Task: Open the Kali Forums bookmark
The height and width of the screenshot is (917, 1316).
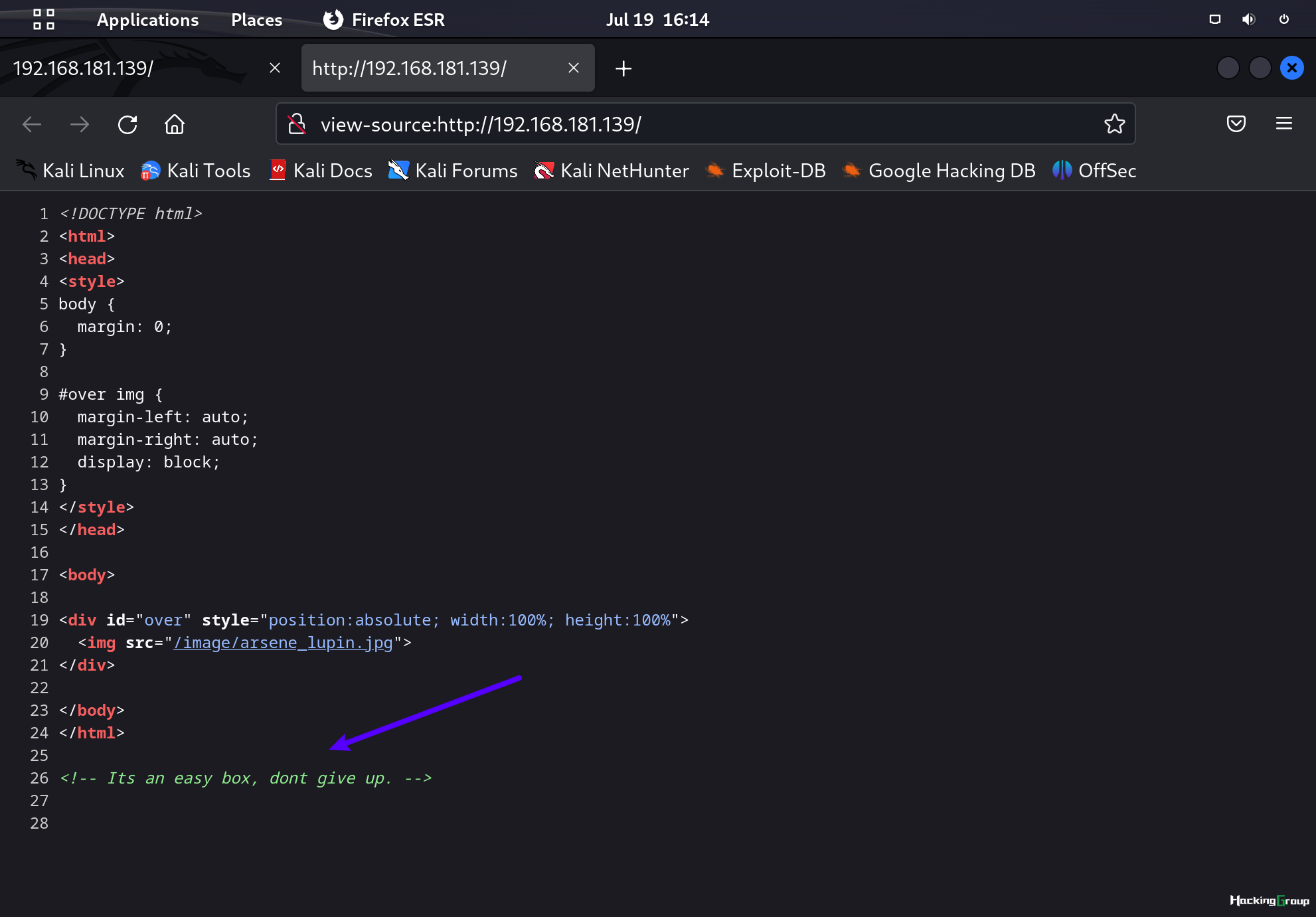Action: 453,171
